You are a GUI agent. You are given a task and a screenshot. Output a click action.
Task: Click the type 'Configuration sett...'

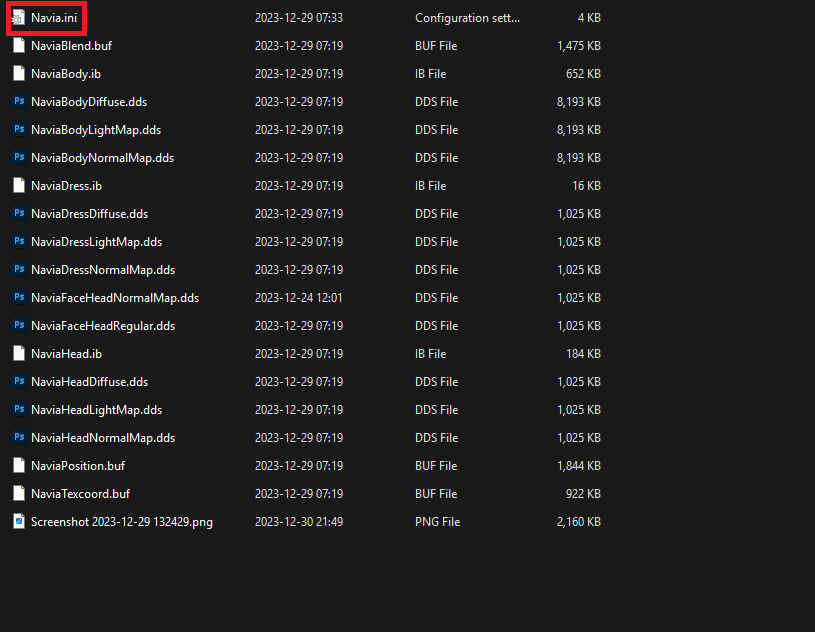pyautogui.click(x=467, y=18)
